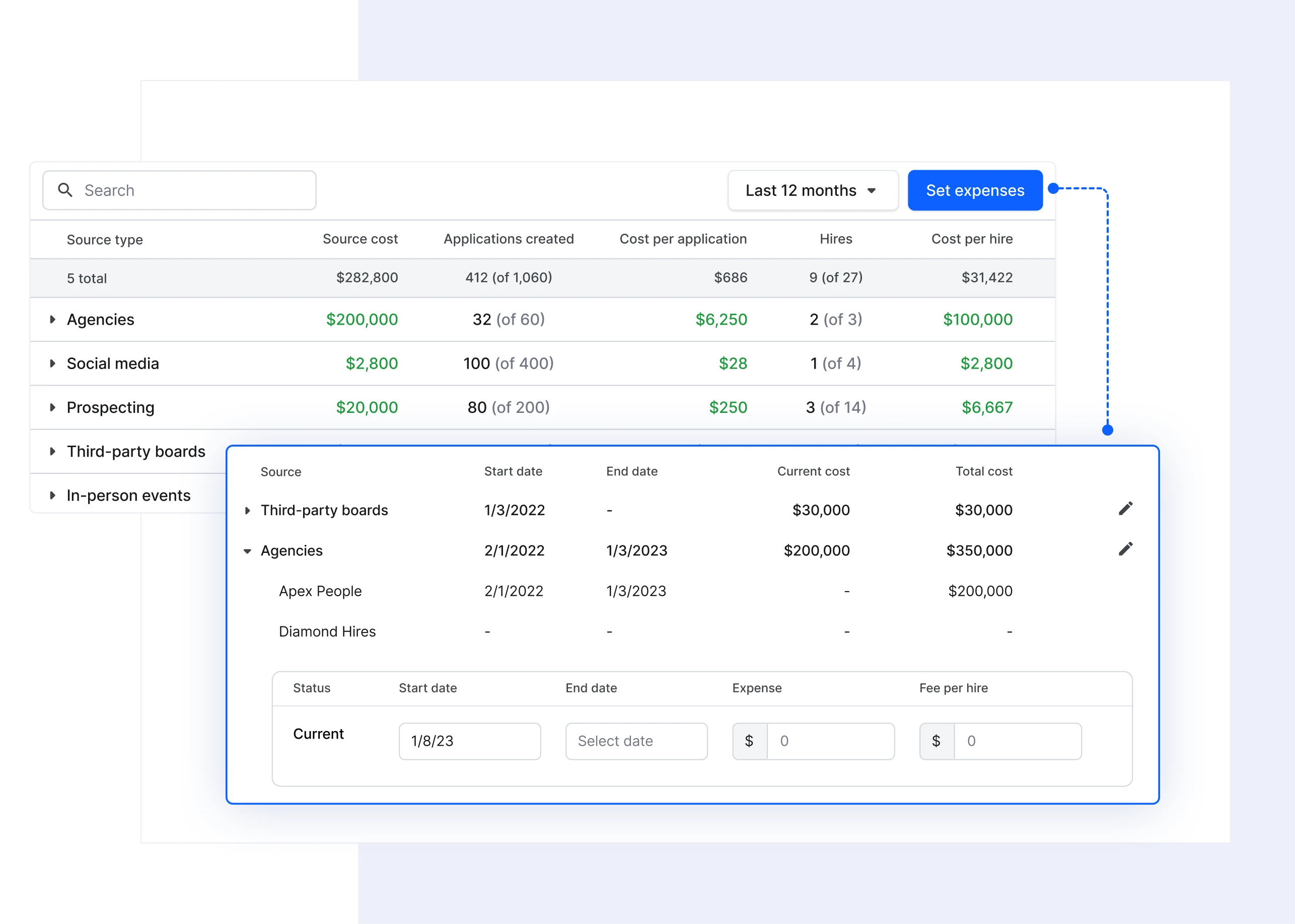This screenshot has width=1295, height=924.
Task: Expand Third-party boards in the expenses panel
Action: point(248,510)
